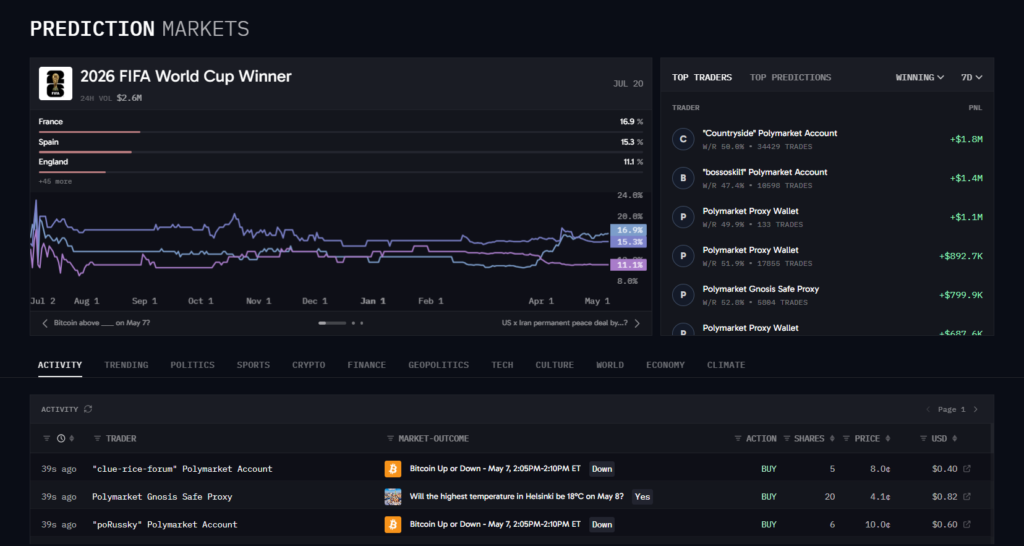Click the 11.1% purple chart label
The height and width of the screenshot is (546, 1024).
pyautogui.click(x=630, y=265)
